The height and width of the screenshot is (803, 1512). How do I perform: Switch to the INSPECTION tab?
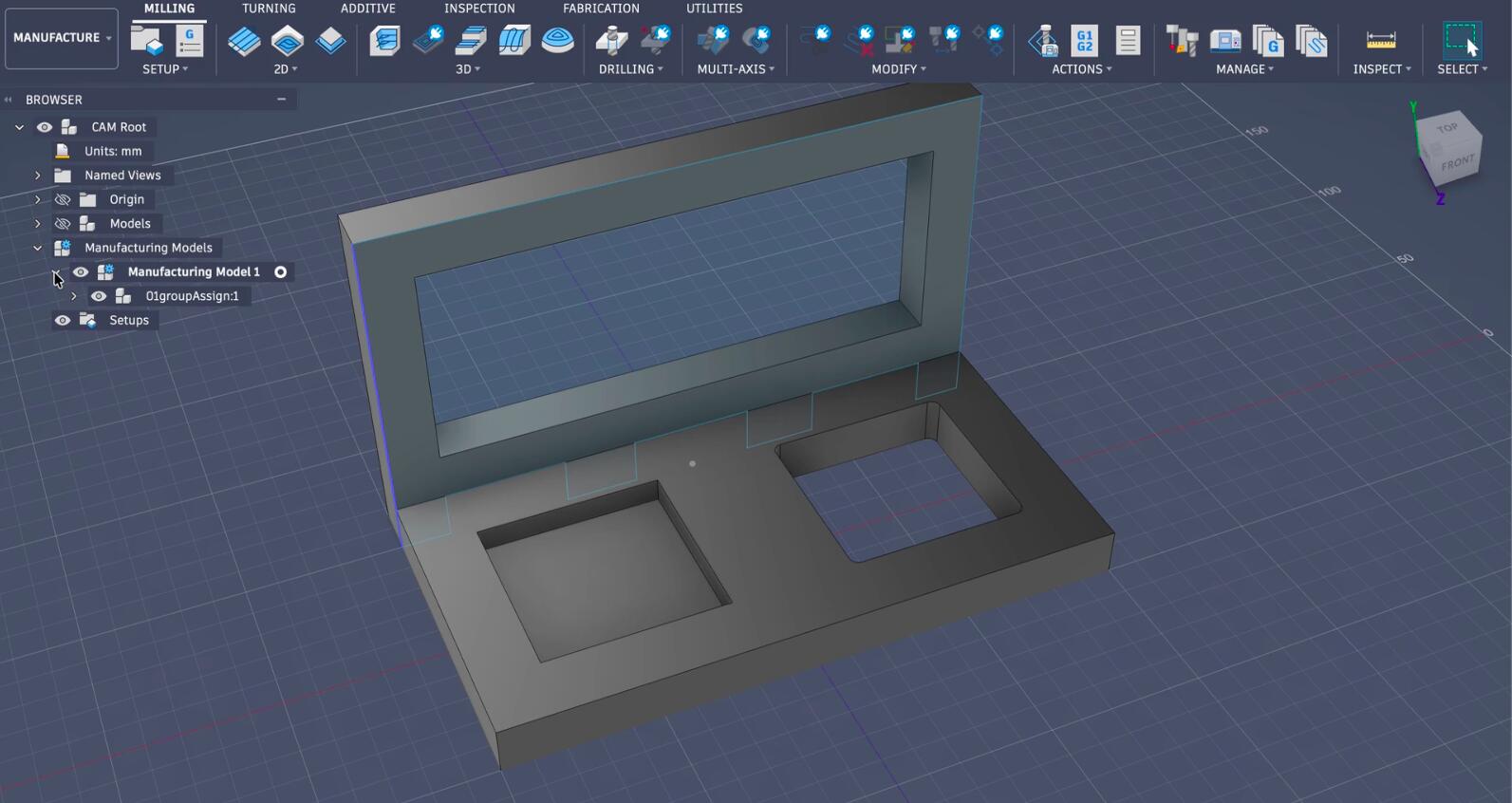[479, 9]
